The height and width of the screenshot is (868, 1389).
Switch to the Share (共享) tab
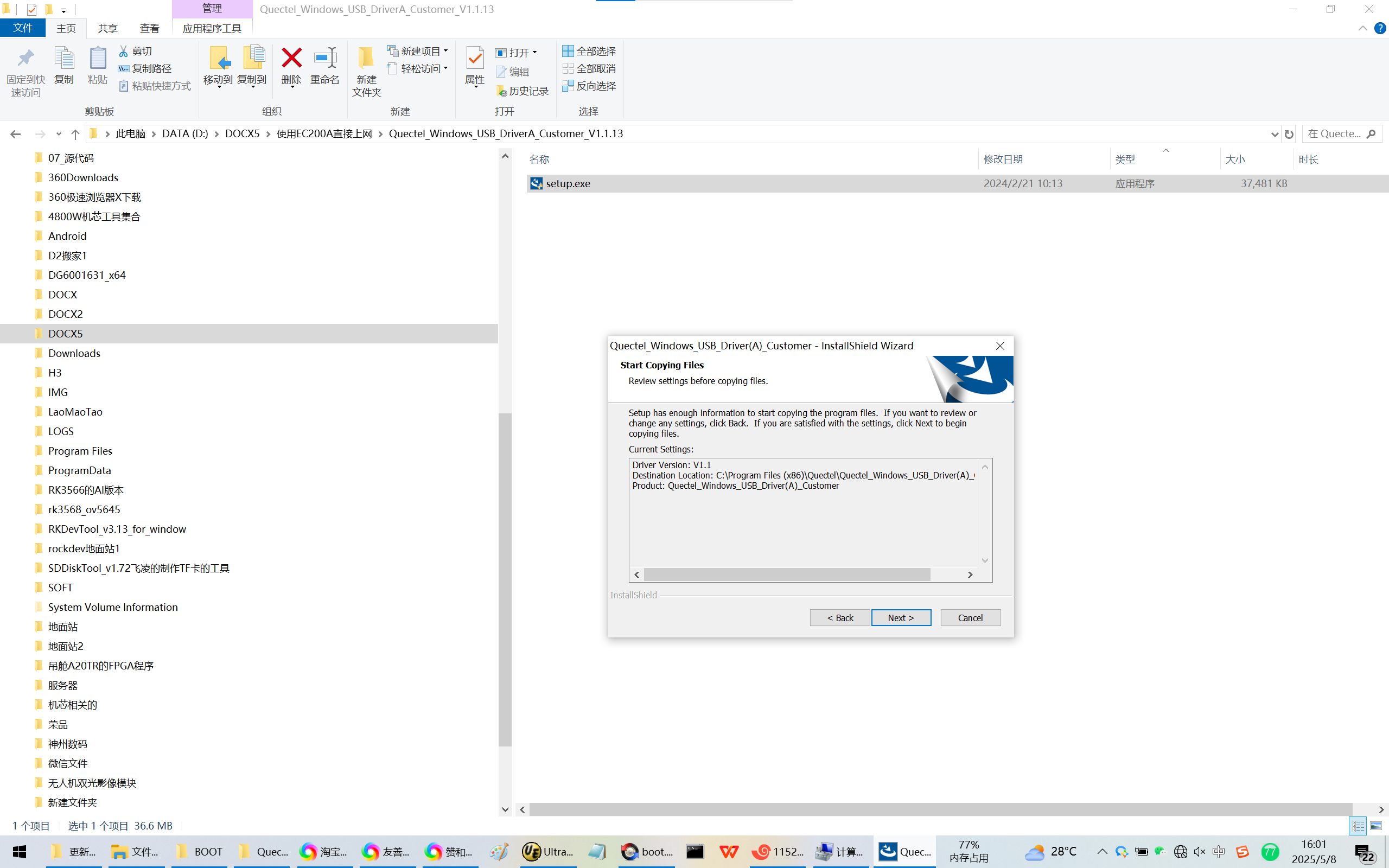107,28
